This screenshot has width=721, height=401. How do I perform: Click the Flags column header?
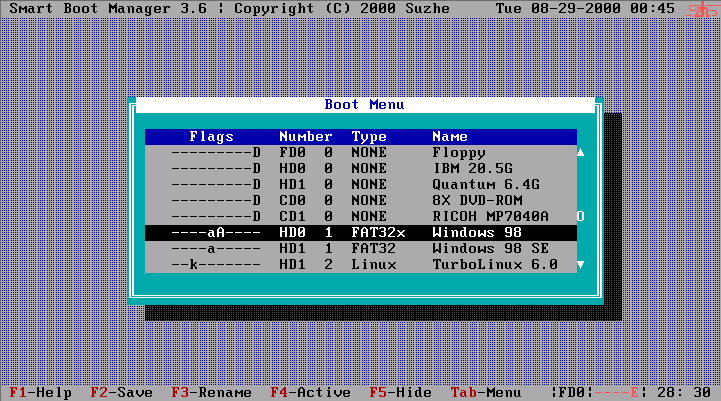click(211, 137)
